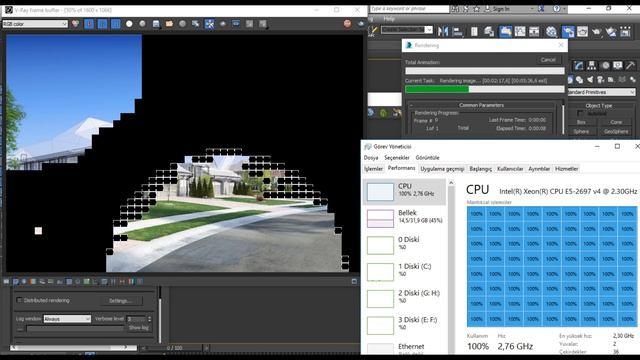
Task: Click the Mirror tool icon in main toolbar
Action: [443, 31]
